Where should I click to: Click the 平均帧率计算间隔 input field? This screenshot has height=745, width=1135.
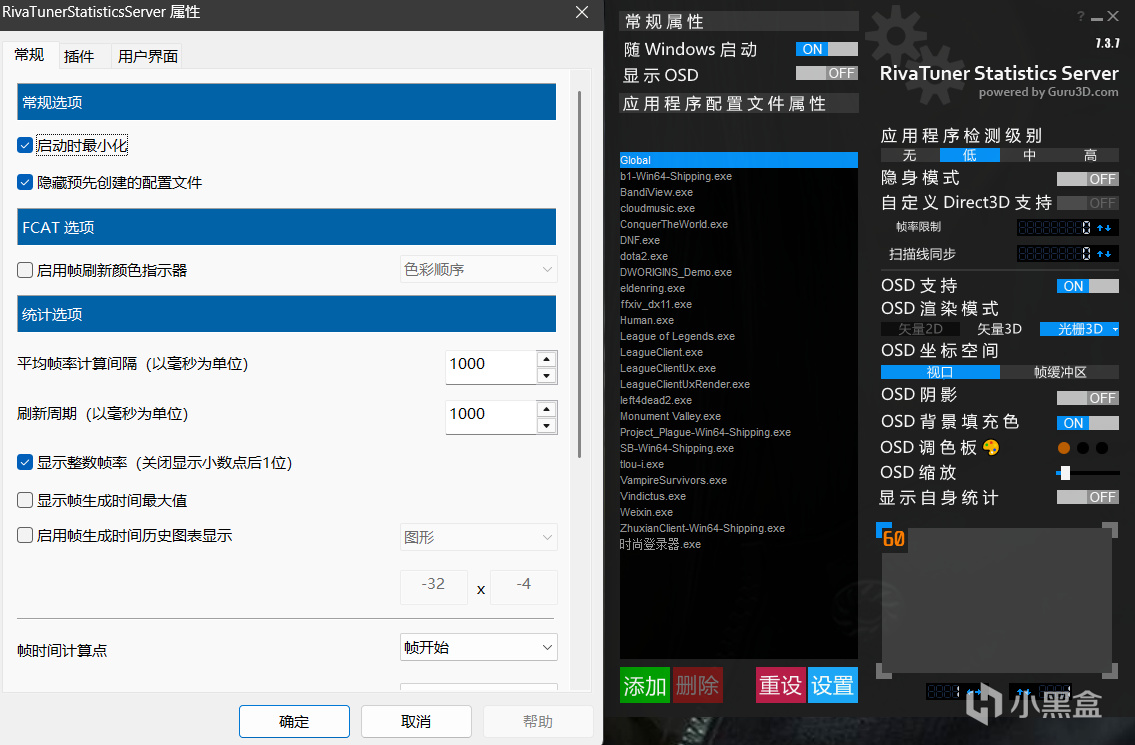491,366
